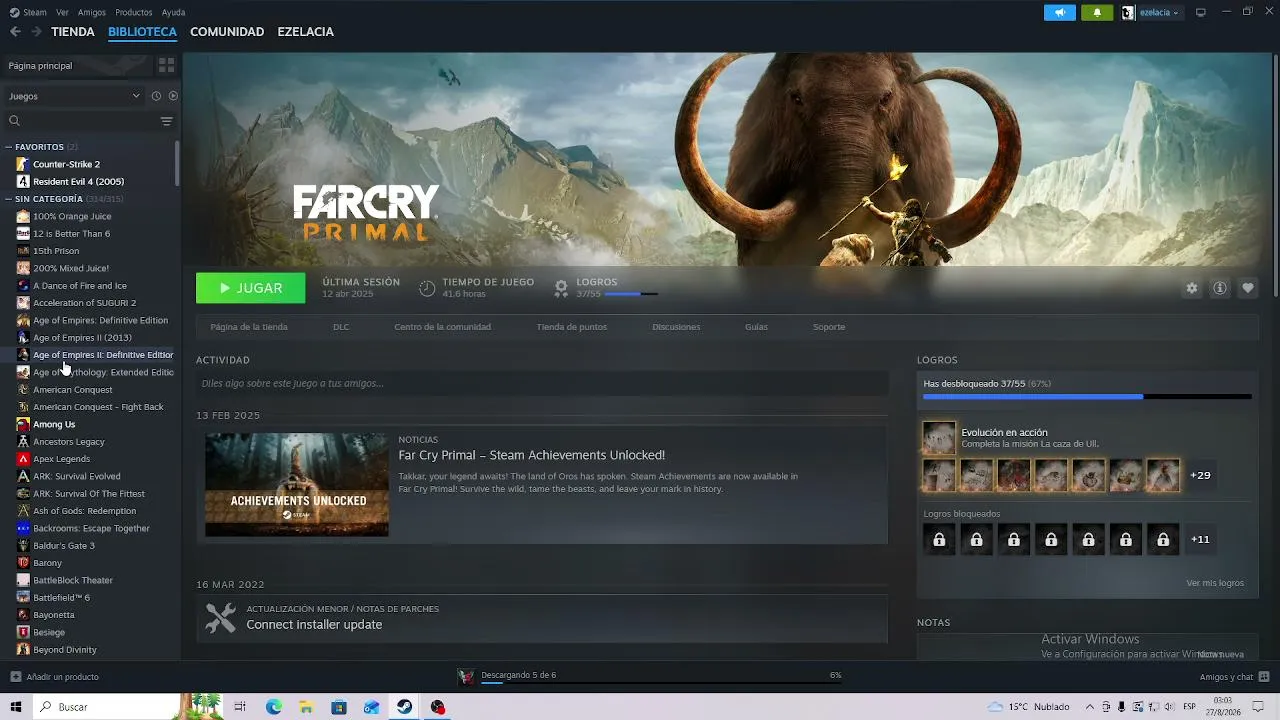
Task: Go forward with the right arrow
Action: [36, 32]
